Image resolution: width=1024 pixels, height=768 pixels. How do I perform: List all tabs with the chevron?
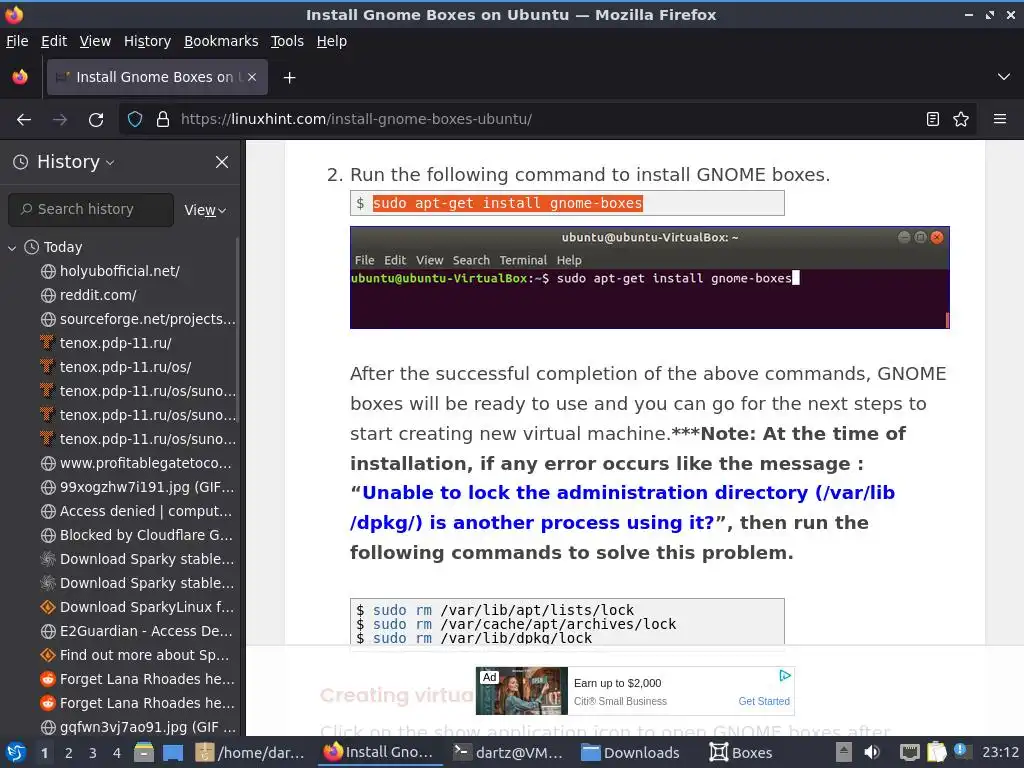coord(1004,77)
